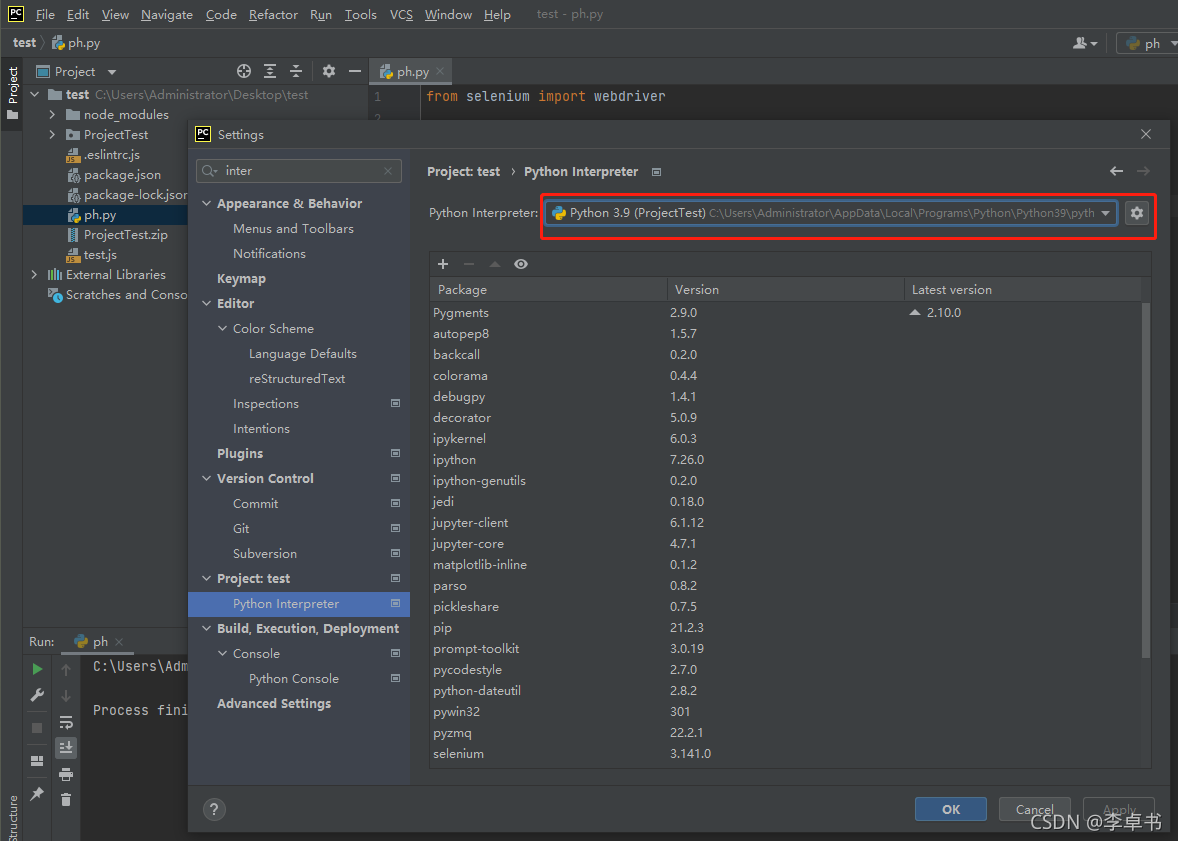Screen dimensions: 1178x841
Task: Select the ipython package row
Action: pos(785,460)
